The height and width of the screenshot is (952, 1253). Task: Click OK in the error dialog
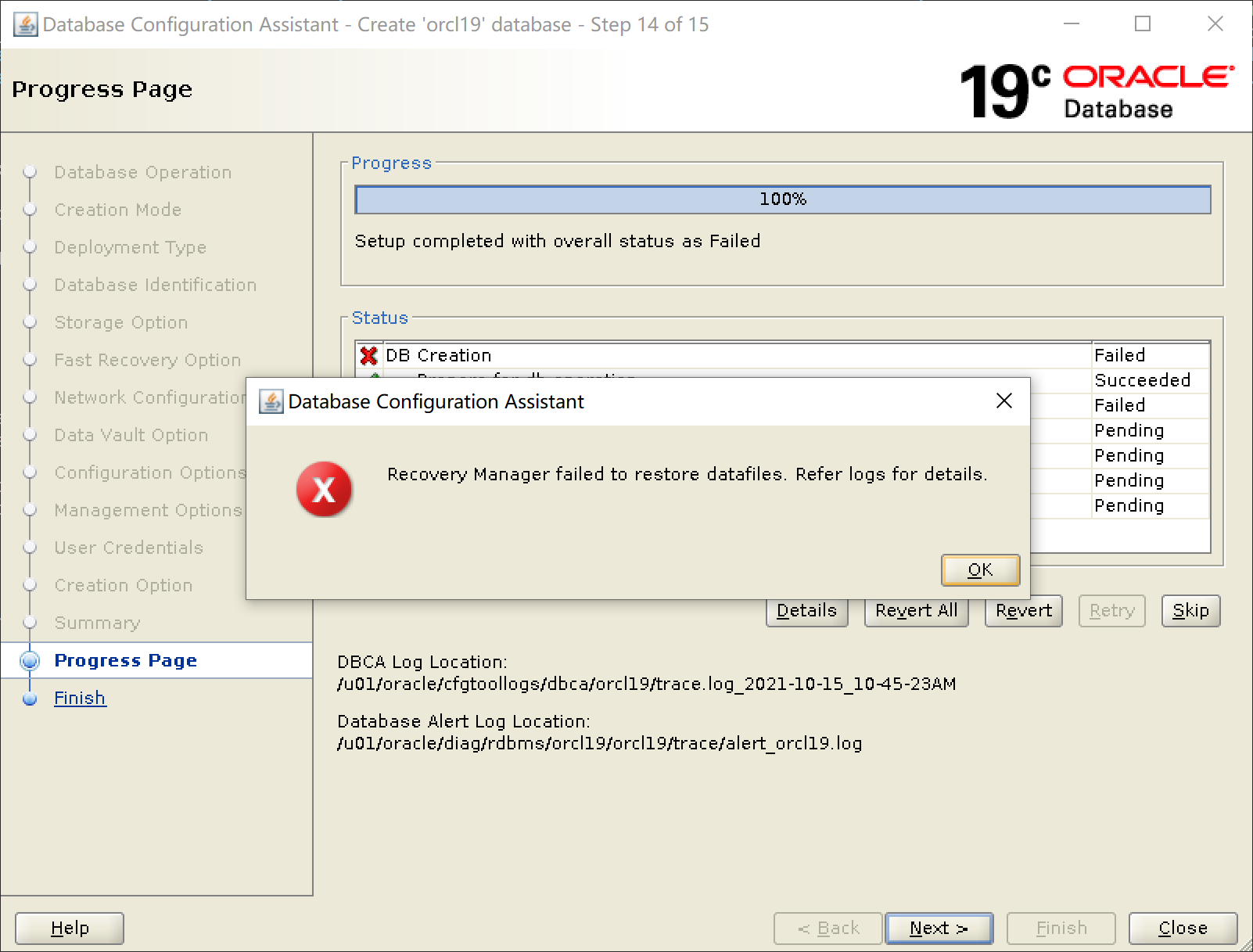(x=980, y=569)
